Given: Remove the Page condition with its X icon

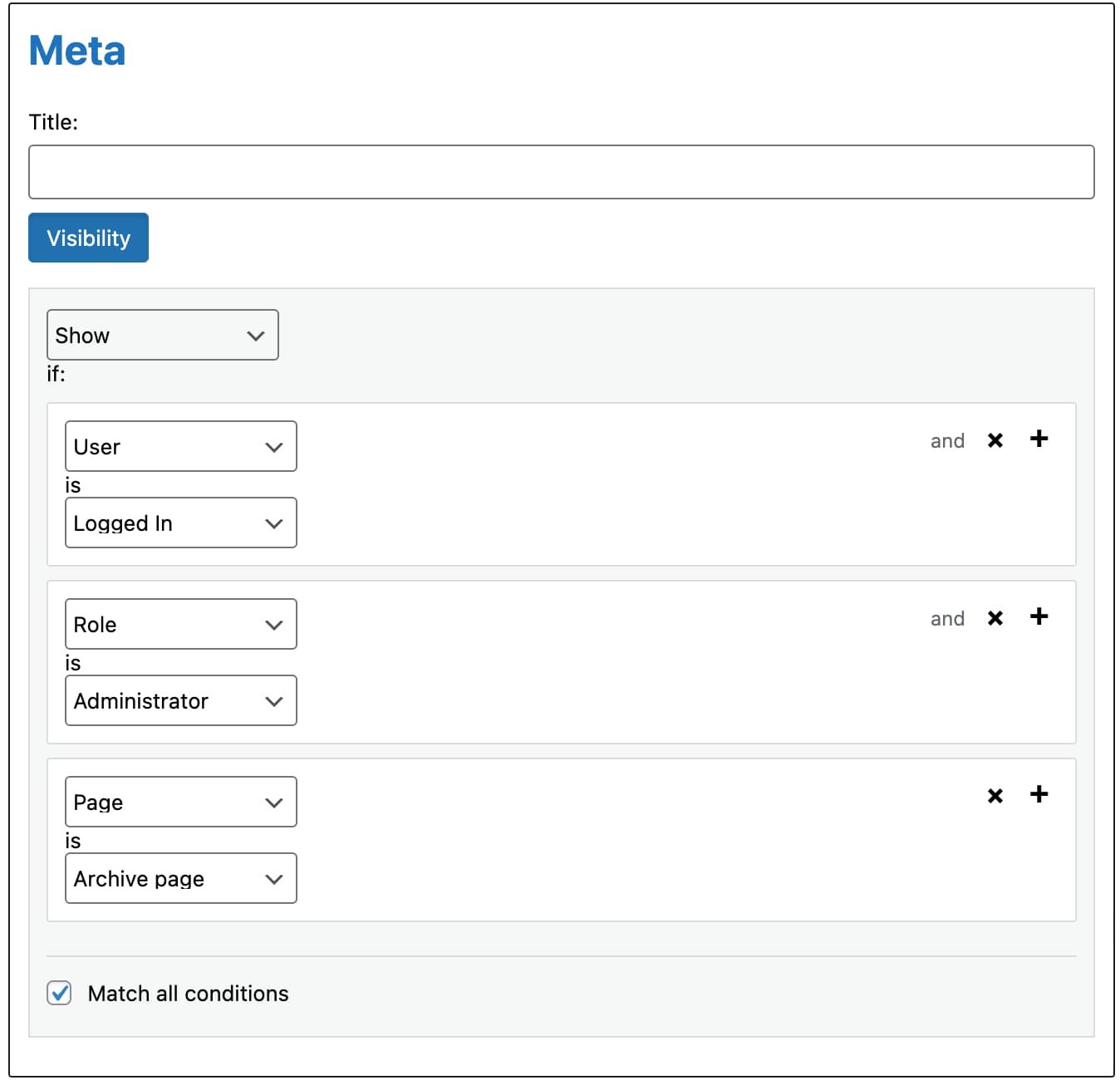Looking at the screenshot, I should click(x=995, y=796).
